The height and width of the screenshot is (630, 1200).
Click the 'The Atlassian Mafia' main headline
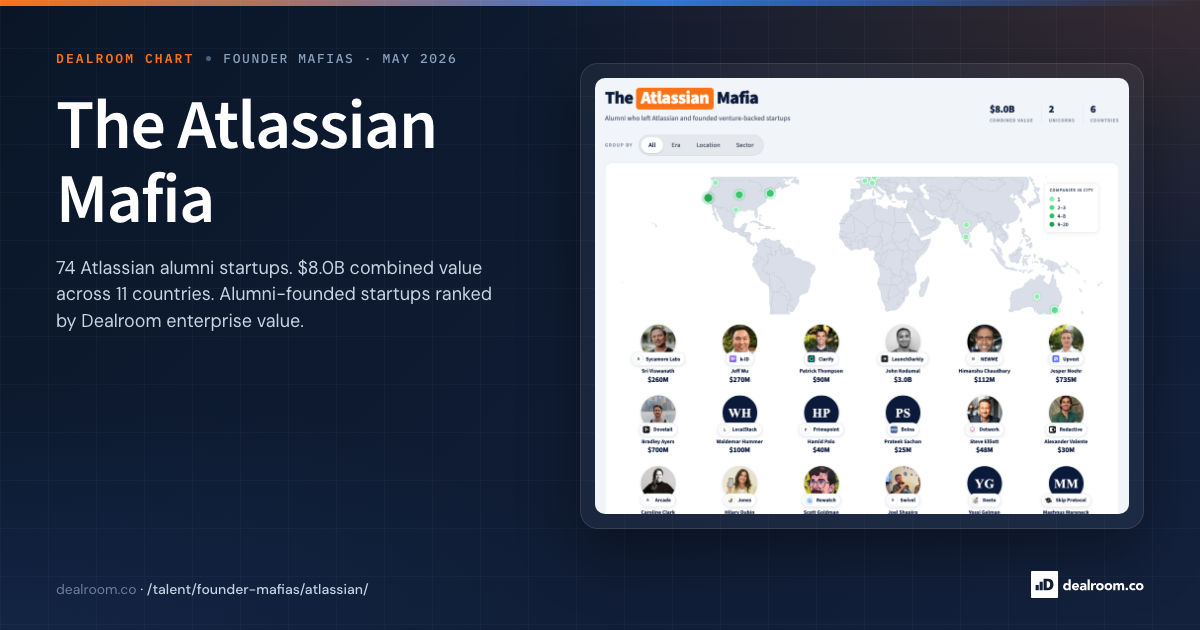[248, 163]
